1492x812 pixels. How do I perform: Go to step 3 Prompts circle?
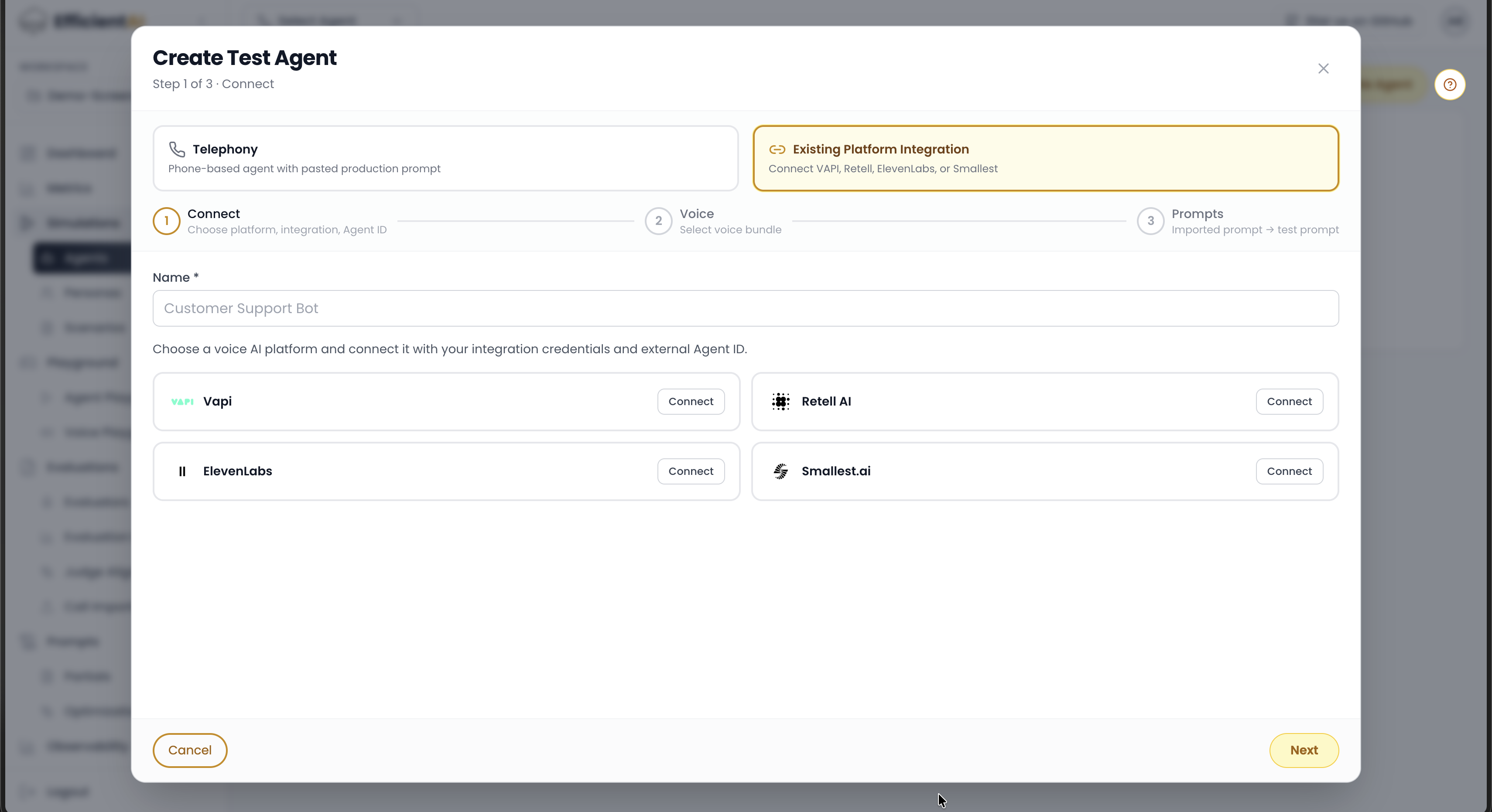click(1150, 221)
